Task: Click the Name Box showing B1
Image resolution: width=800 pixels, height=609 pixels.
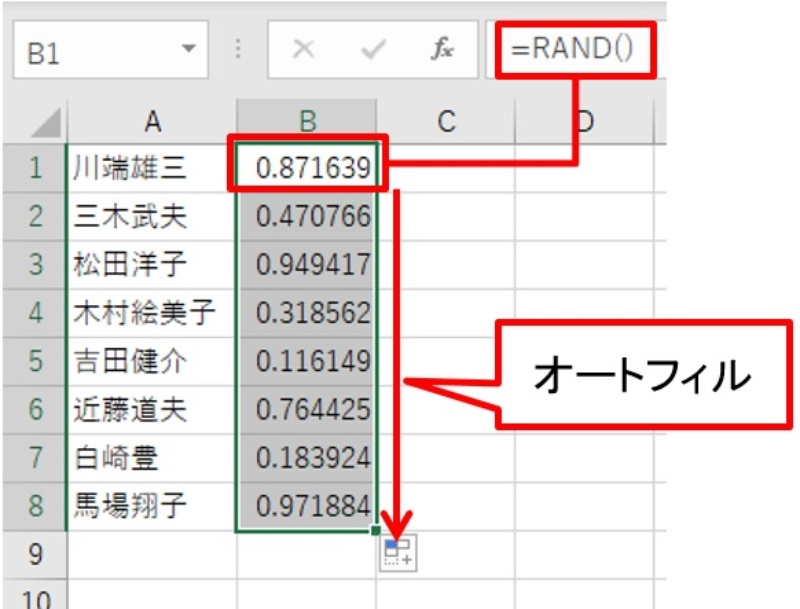Action: (x=90, y=50)
